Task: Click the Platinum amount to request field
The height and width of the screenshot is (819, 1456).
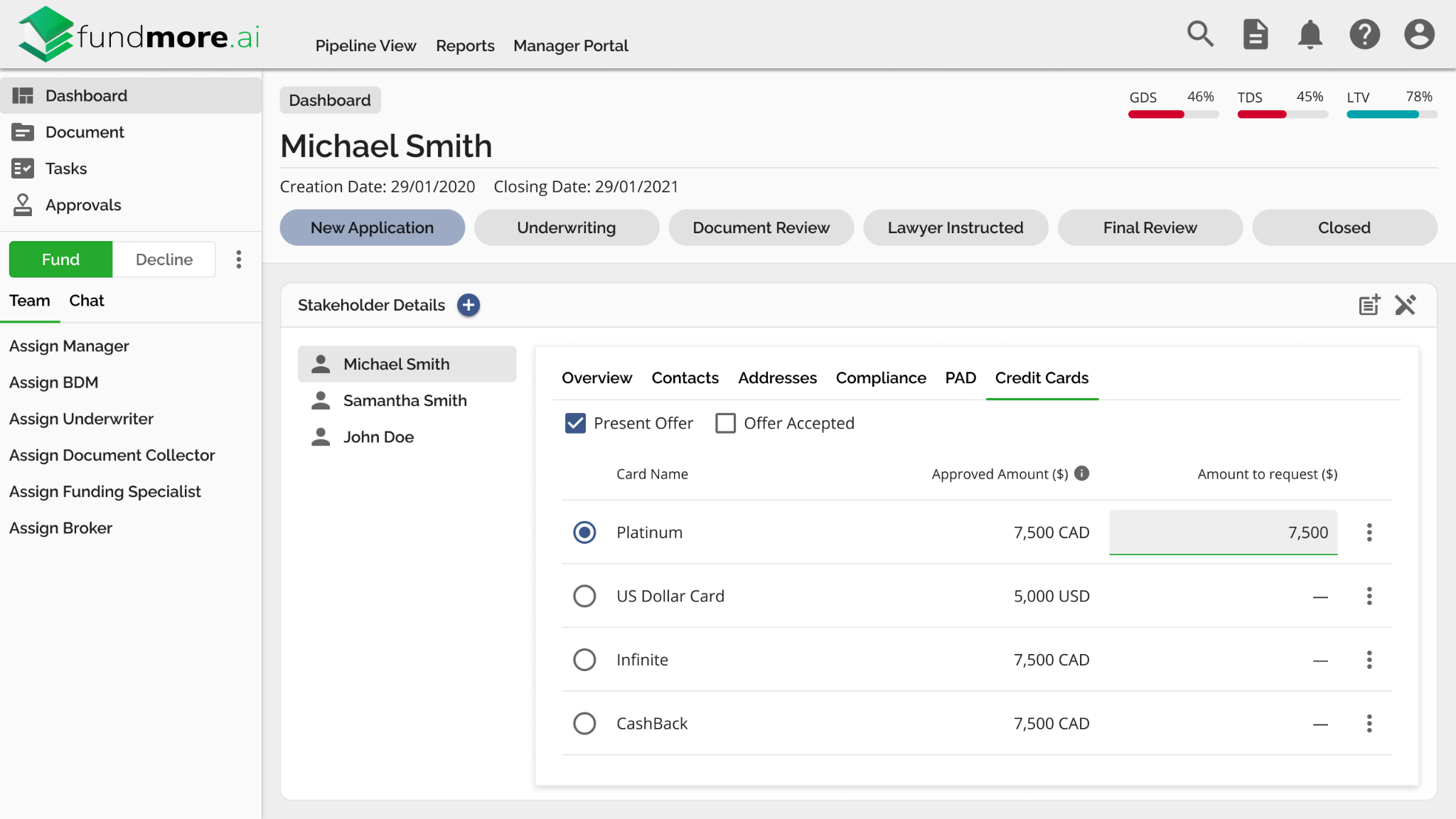Action: click(1223, 532)
